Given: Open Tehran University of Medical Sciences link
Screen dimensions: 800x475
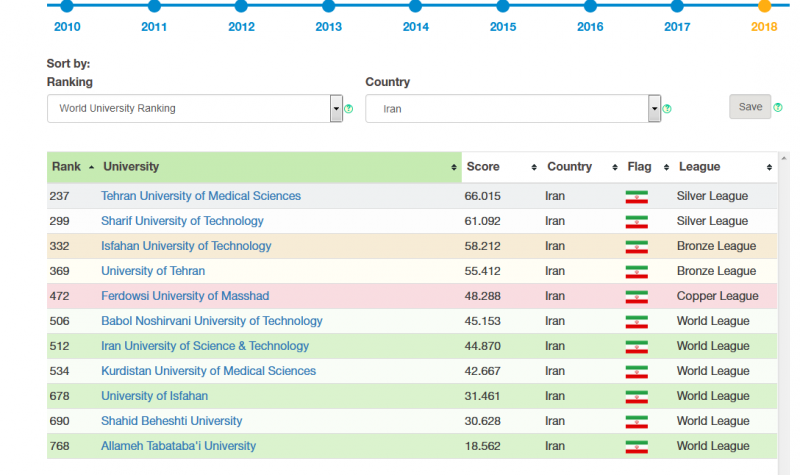Looking at the screenshot, I should coord(201,196).
